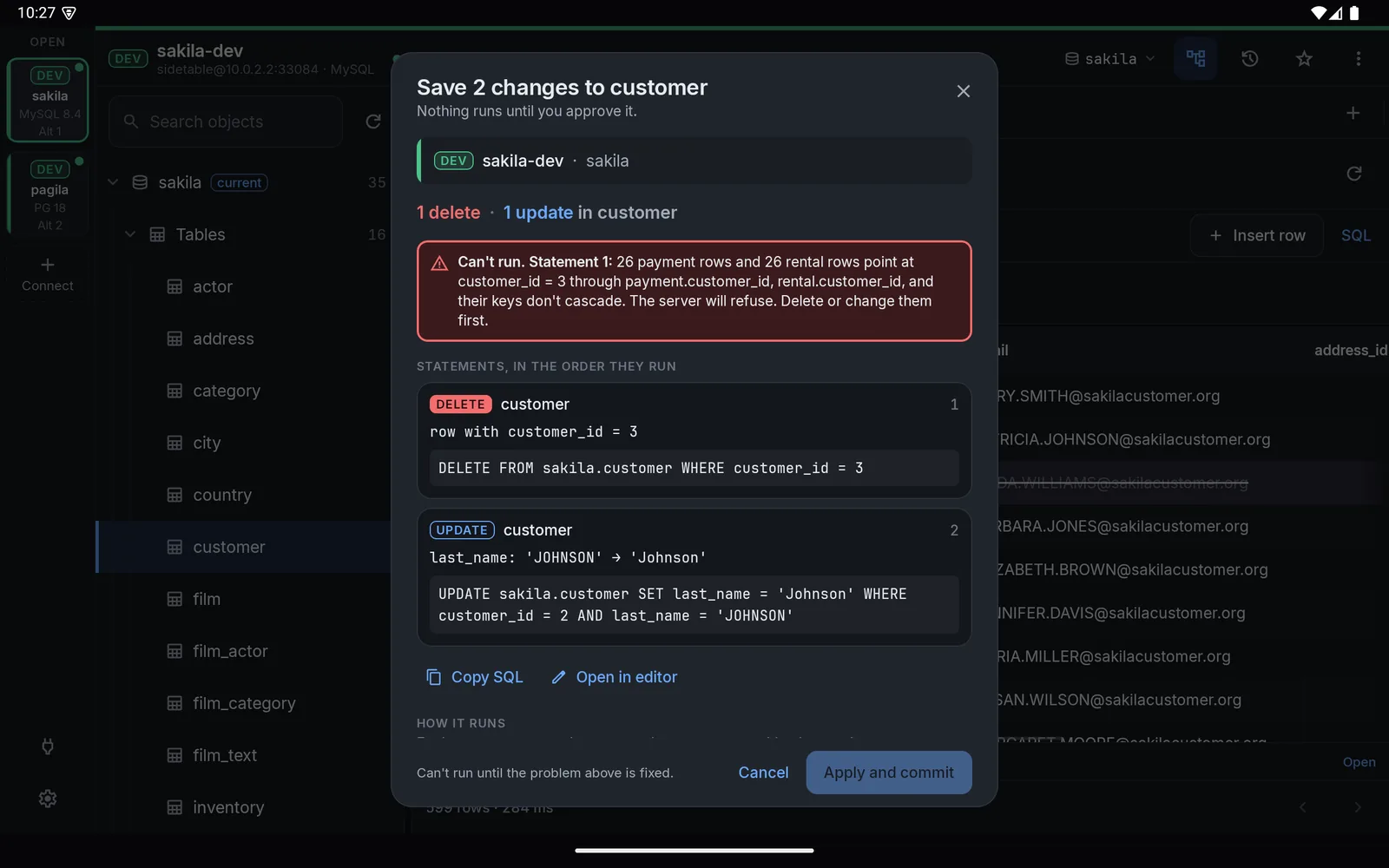Viewport: 1389px width, 868px height.
Task: Add a new tab with plus
Action: point(1353,113)
